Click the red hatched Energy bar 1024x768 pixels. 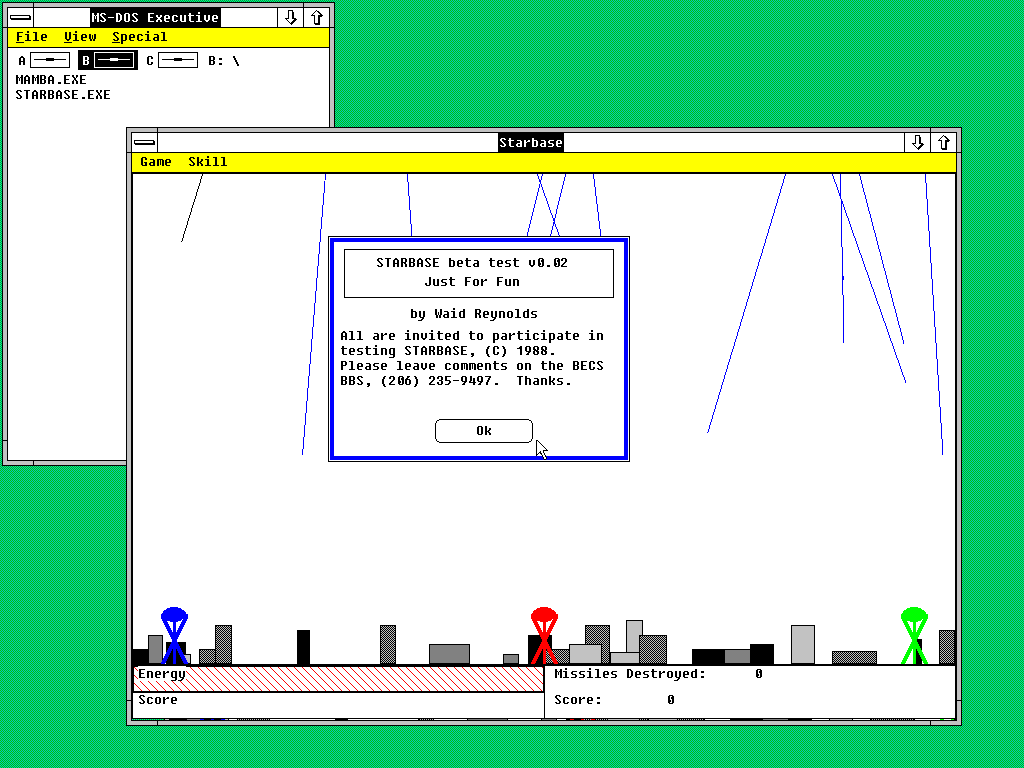[338, 679]
